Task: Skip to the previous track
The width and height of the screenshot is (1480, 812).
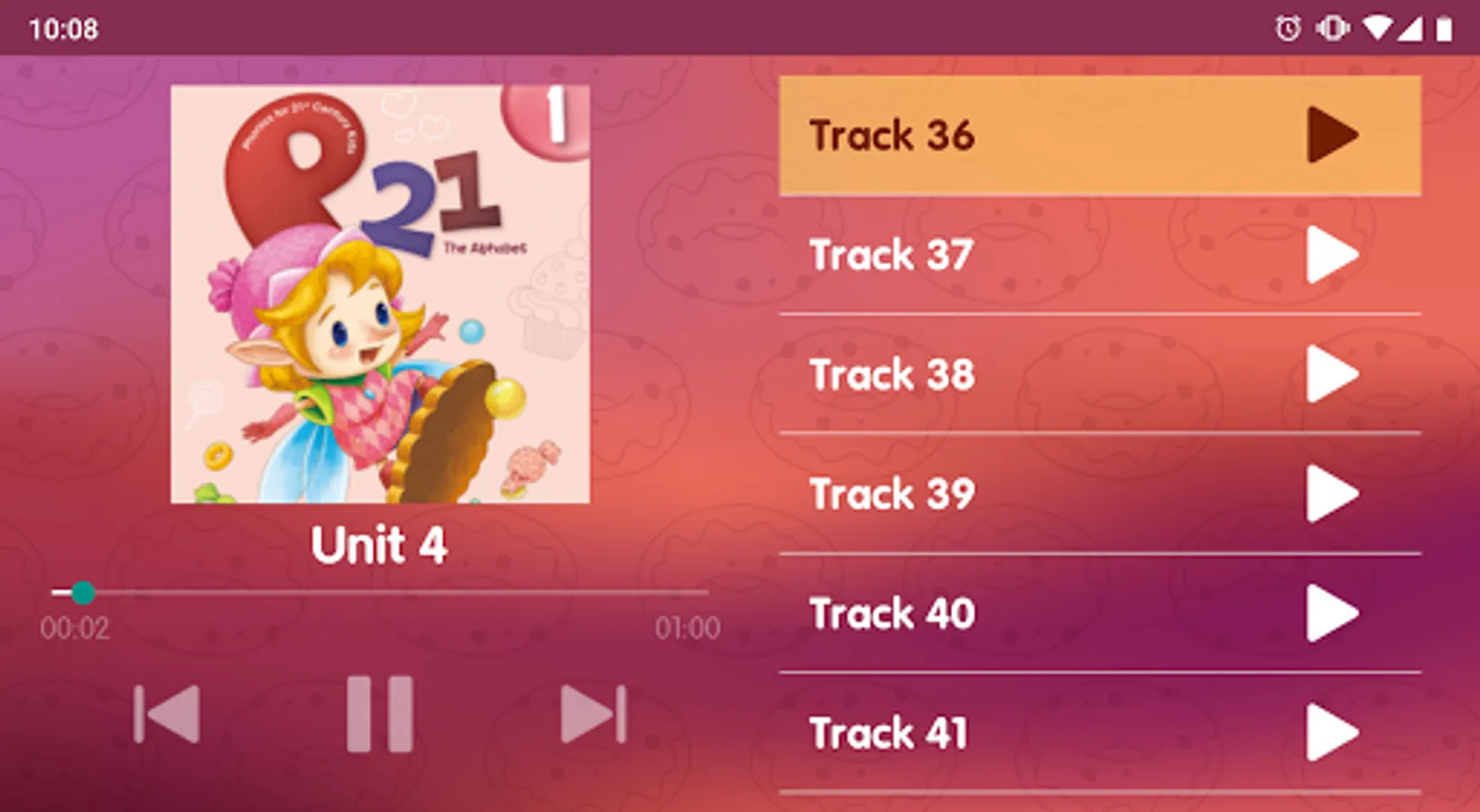Action: [167, 714]
